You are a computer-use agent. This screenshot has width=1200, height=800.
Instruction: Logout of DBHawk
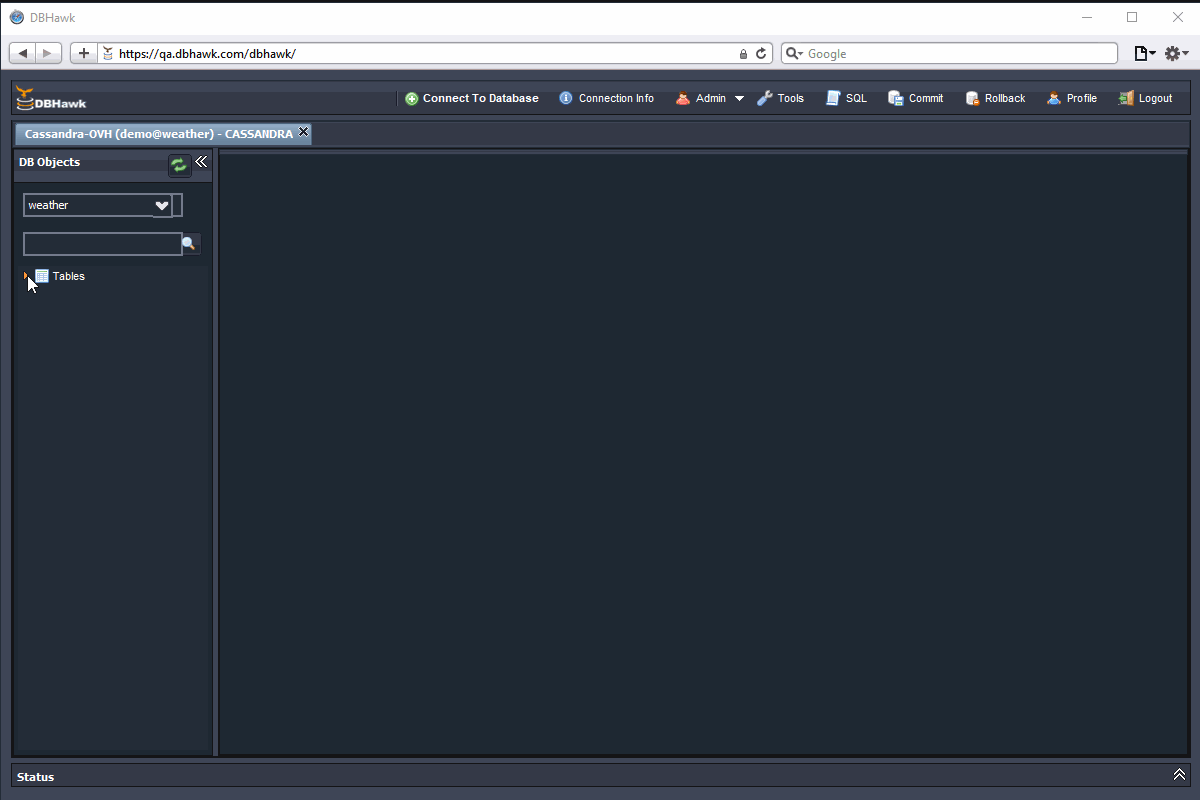(x=1145, y=98)
